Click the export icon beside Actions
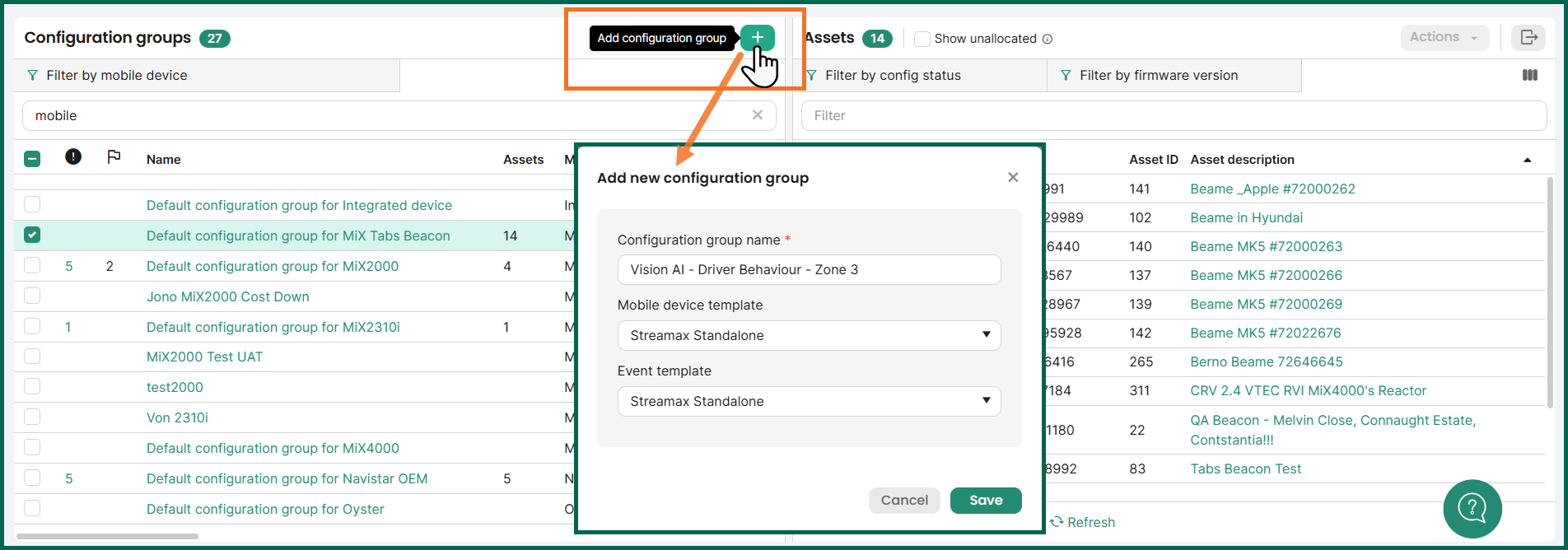Viewport: 1568px width, 550px height. point(1528,37)
